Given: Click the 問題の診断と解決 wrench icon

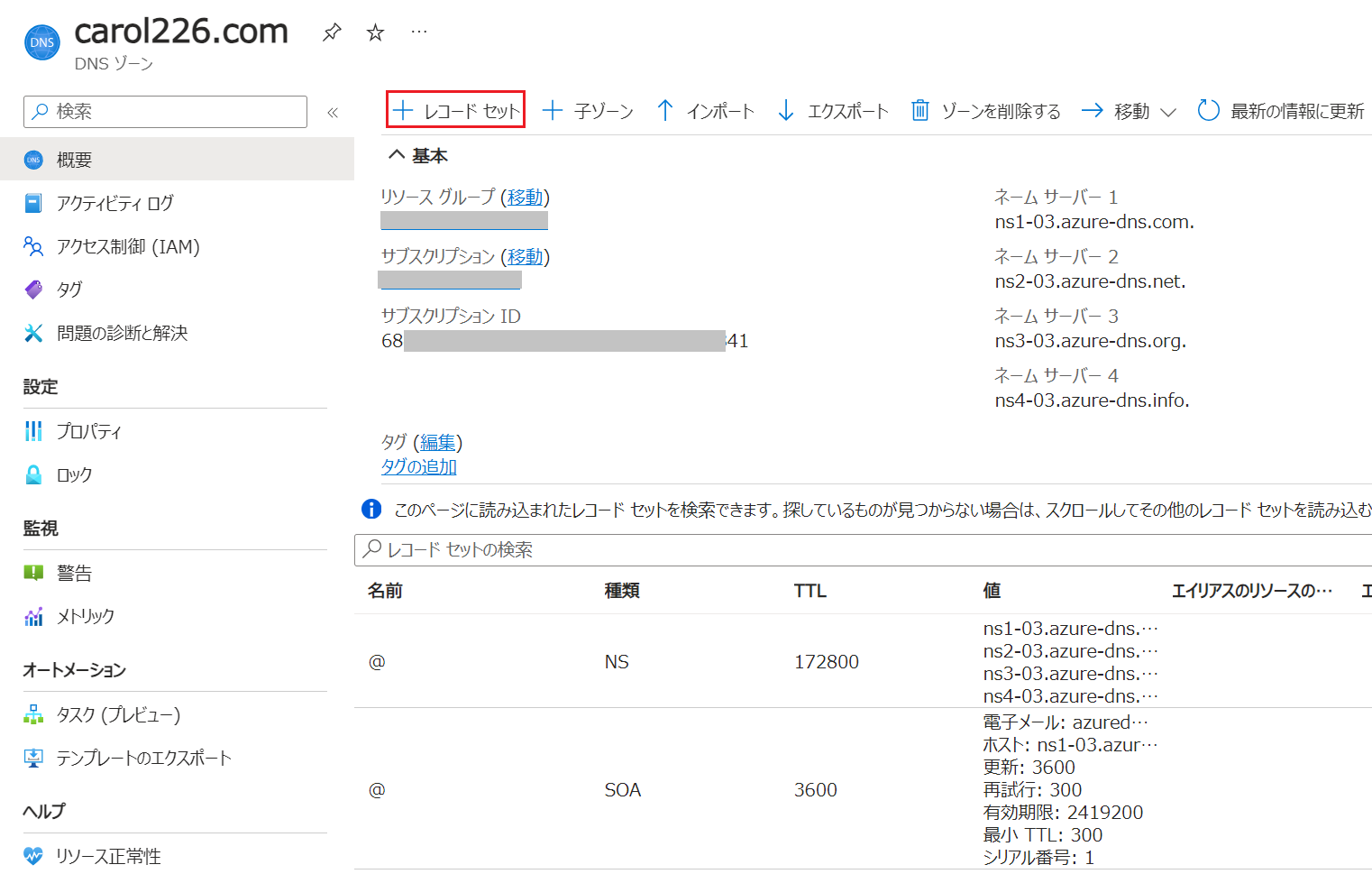Looking at the screenshot, I should point(33,333).
